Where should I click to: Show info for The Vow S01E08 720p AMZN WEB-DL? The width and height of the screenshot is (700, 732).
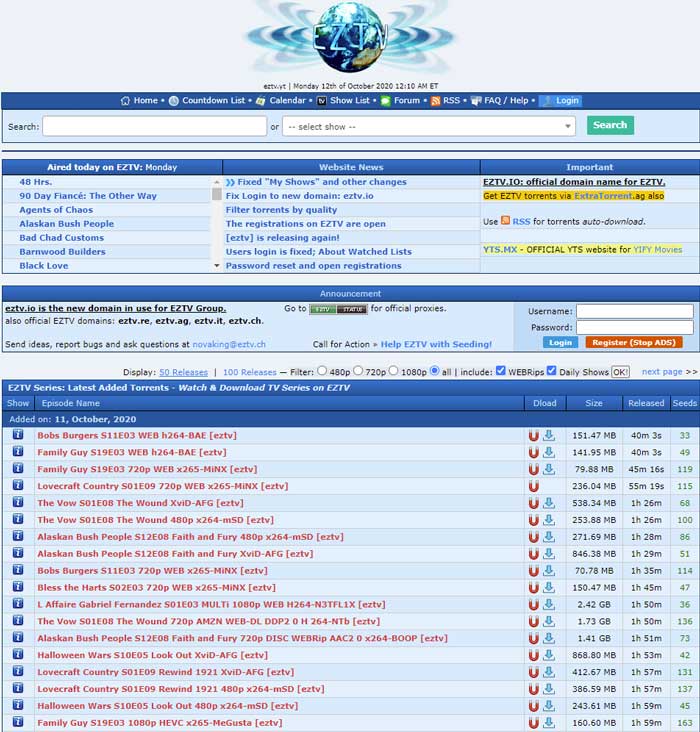(x=18, y=620)
